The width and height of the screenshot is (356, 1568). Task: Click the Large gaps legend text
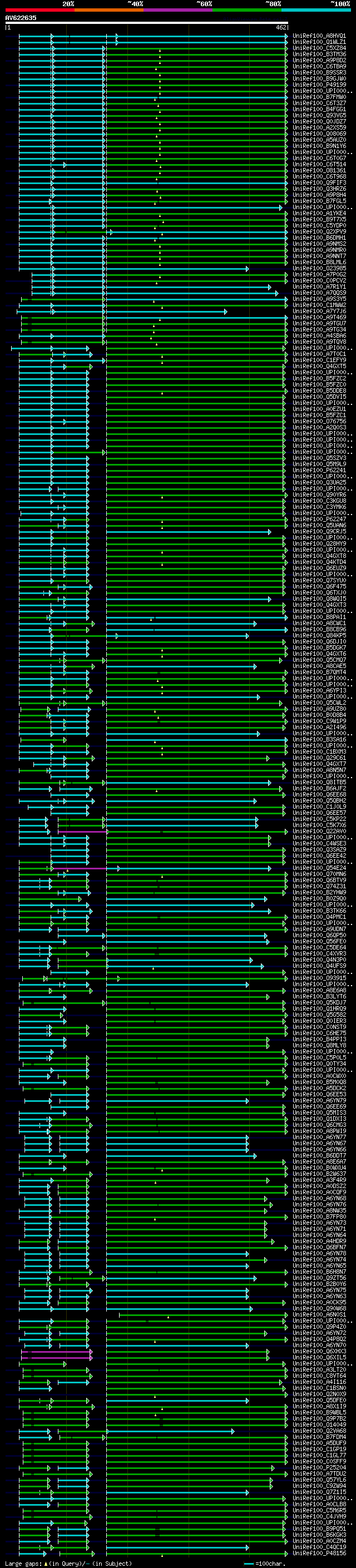(68, 1564)
